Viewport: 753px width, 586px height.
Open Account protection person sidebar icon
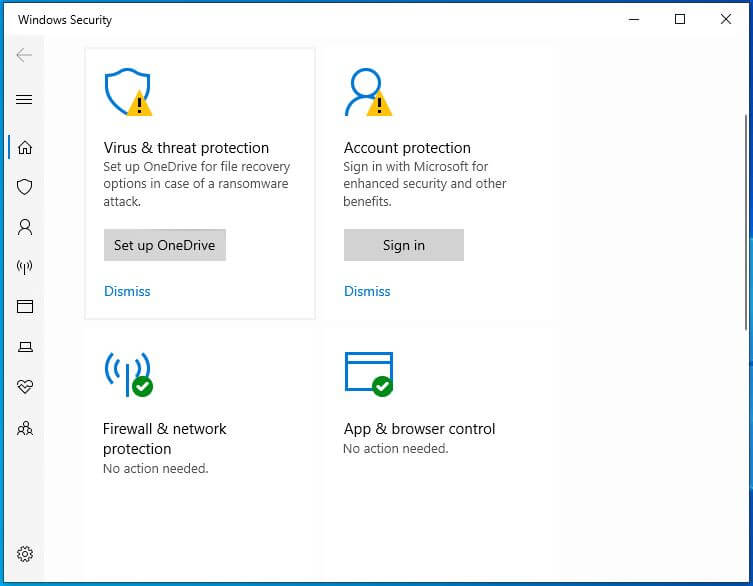[x=25, y=227]
